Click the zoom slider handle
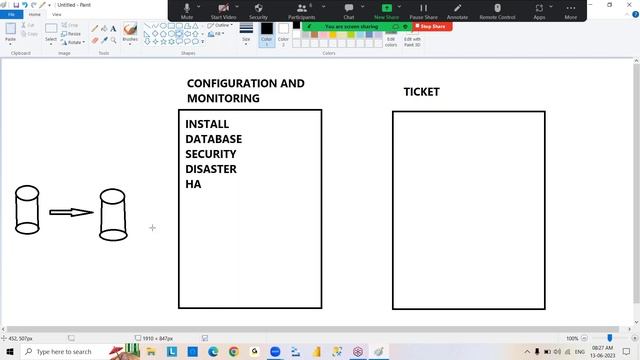Viewport: 640px width, 360px height. click(609, 338)
